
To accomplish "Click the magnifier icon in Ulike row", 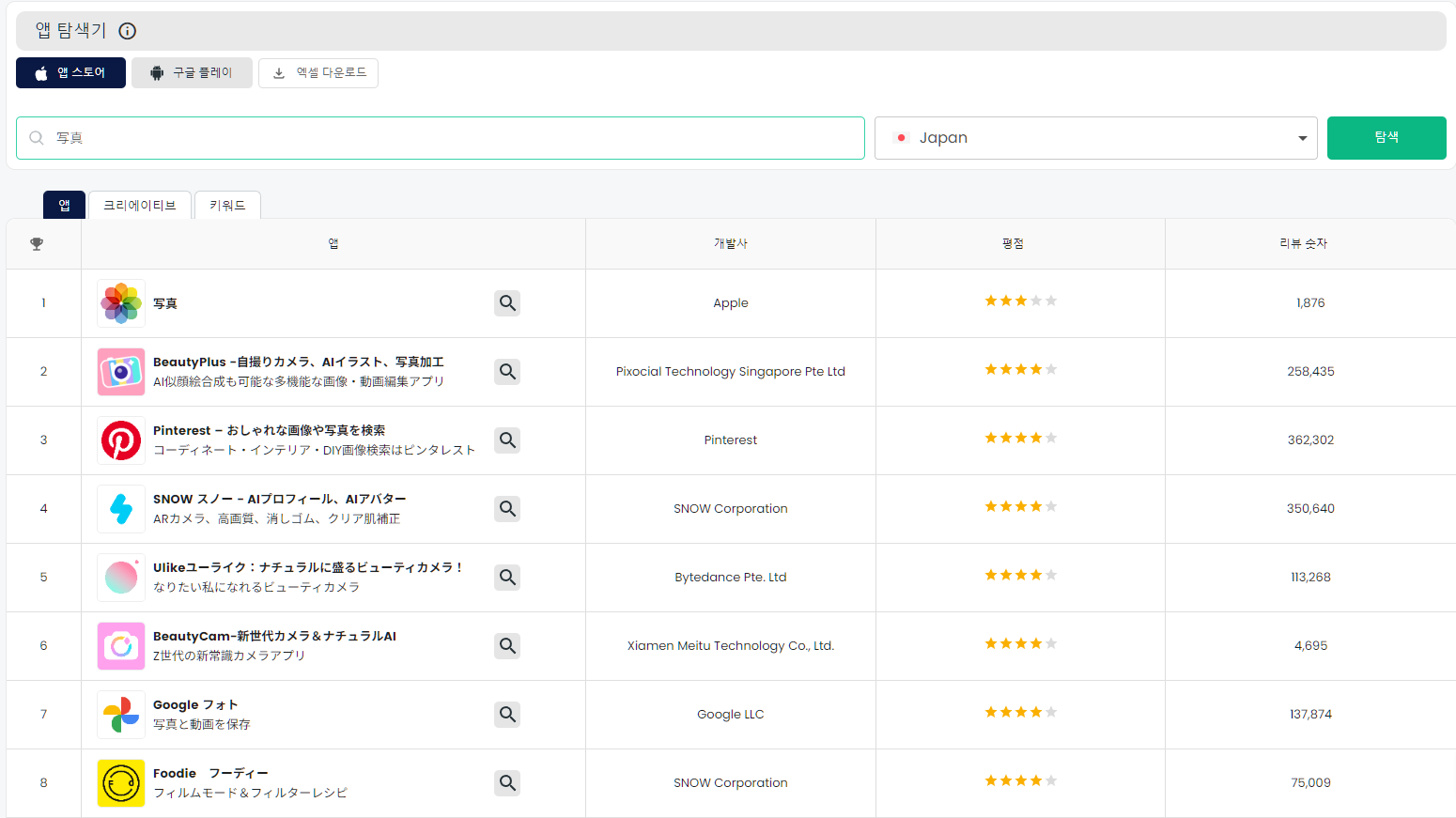I will click(x=507, y=578).
